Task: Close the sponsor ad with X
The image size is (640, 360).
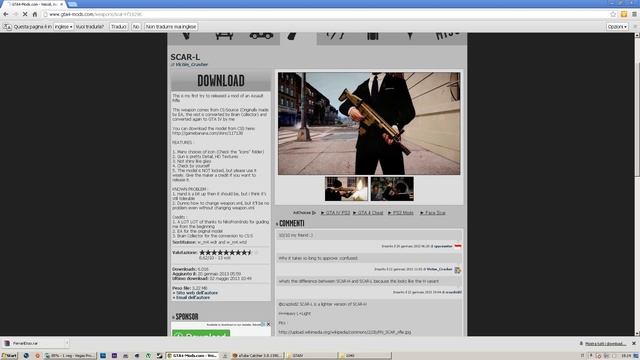Action: (x=268, y=324)
